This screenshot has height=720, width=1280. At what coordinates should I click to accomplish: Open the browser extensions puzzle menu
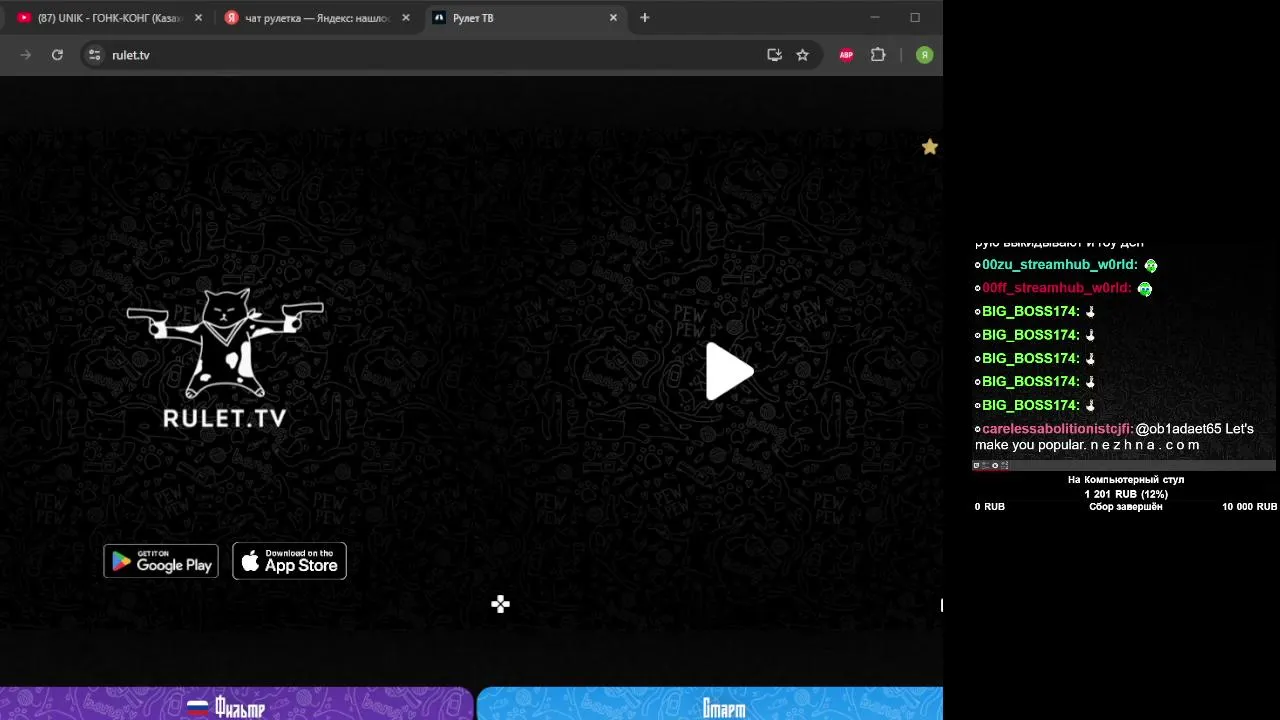[878, 55]
